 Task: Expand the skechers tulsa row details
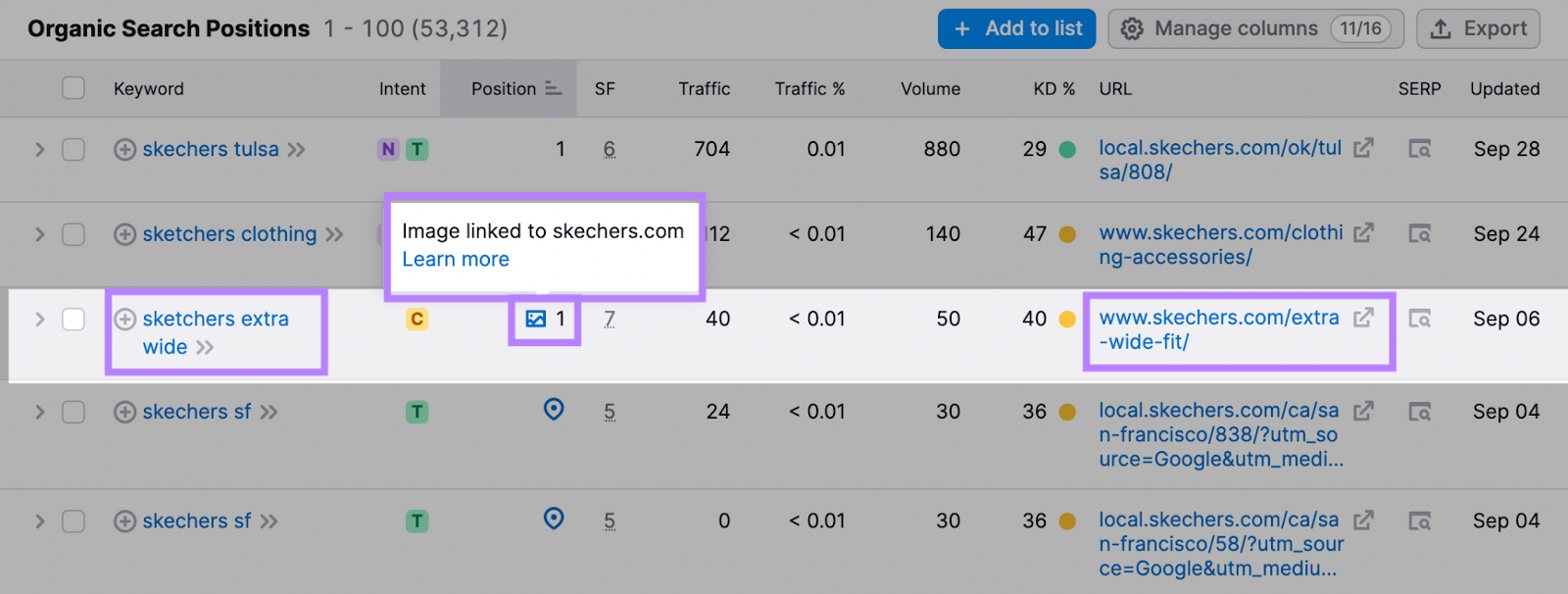[x=40, y=150]
